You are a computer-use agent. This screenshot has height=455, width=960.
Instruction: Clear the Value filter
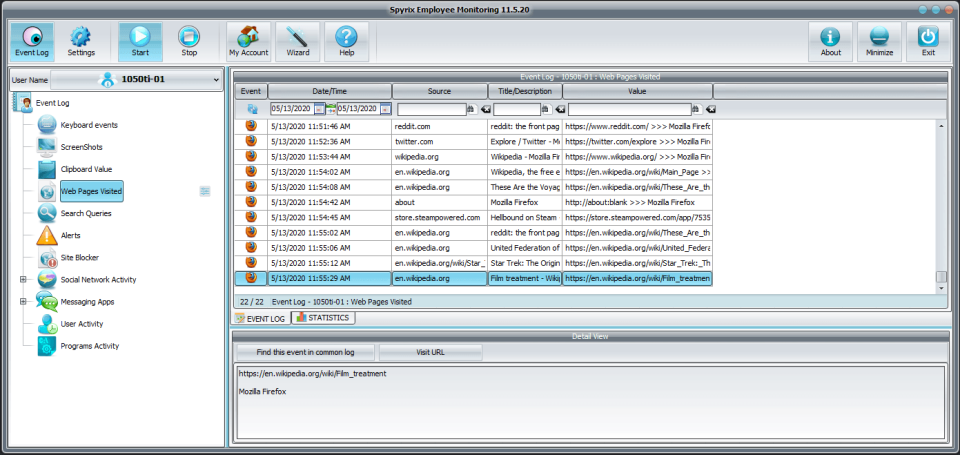710,109
